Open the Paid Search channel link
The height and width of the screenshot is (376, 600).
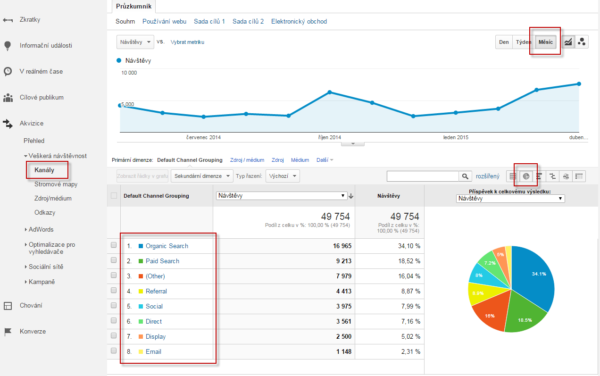162,261
